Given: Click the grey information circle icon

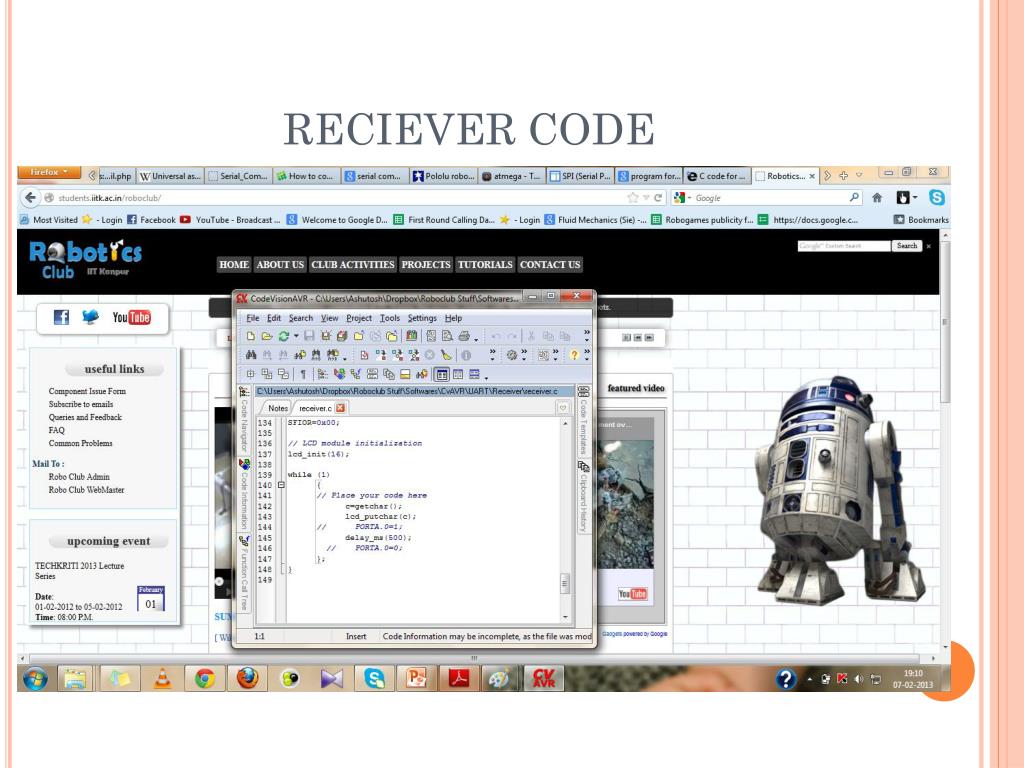Looking at the screenshot, I should [466, 355].
